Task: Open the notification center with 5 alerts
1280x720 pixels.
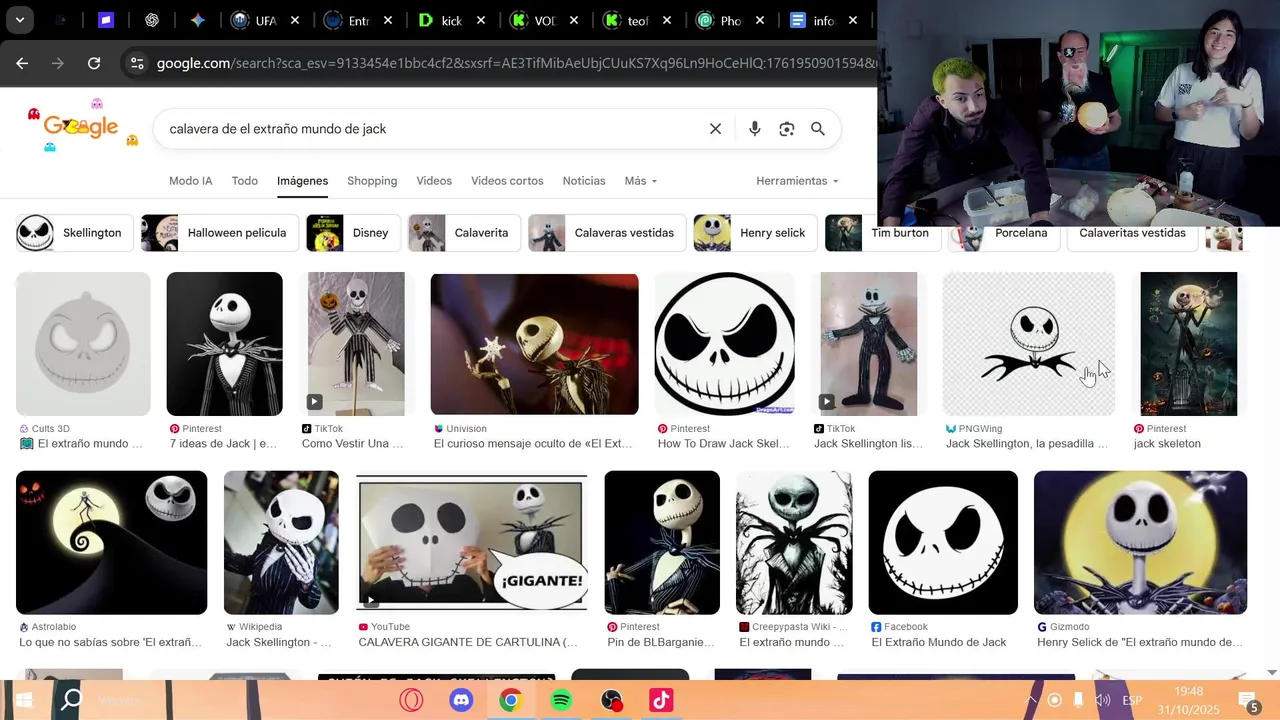Action: pos(1248,702)
